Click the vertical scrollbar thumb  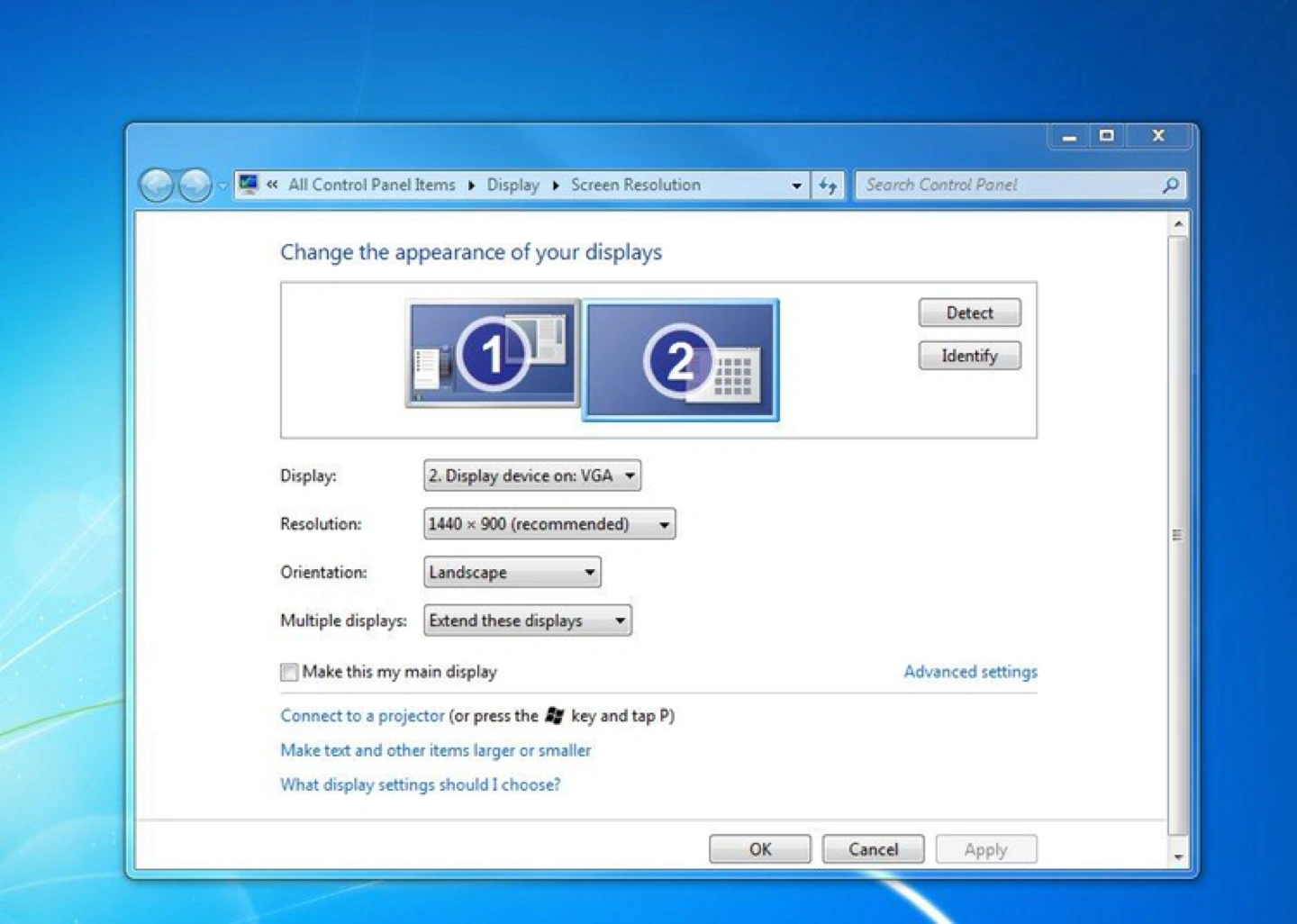[1178, 535]
